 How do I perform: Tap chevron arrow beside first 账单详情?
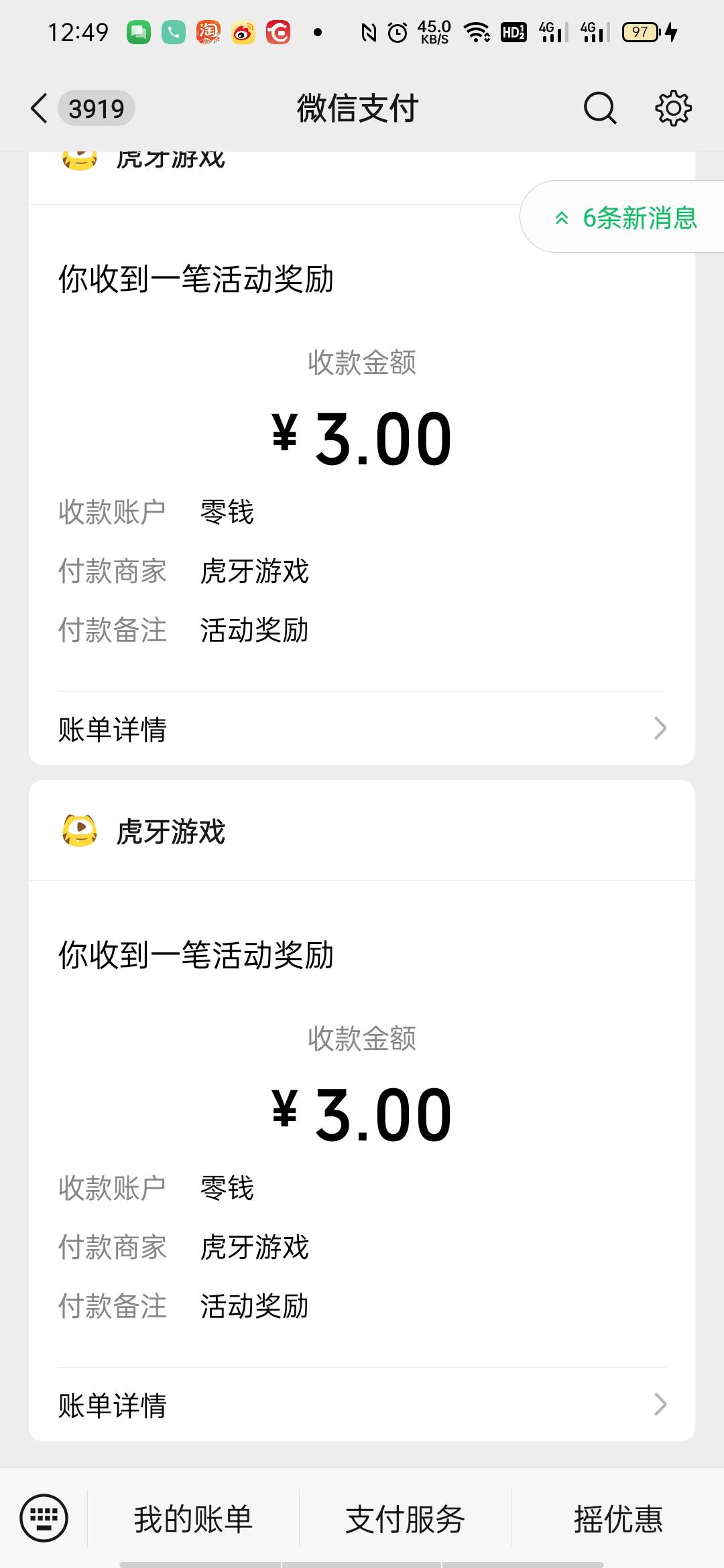coord(660,728)
